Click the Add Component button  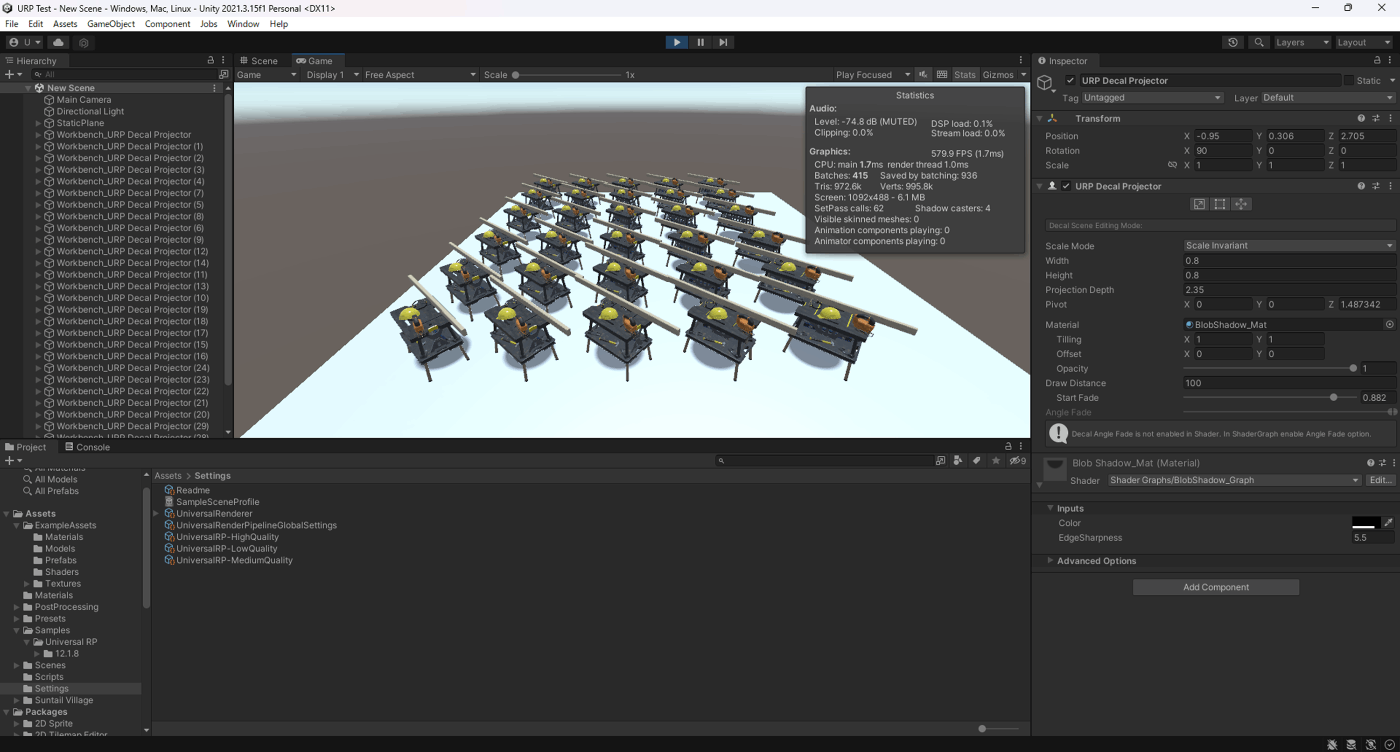pos(1216,587)
